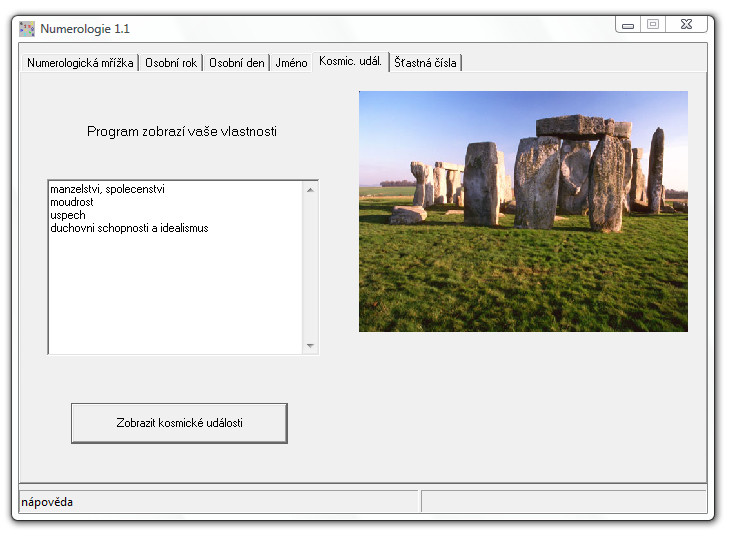Click the Zobrazit kosmické události button
This screenshot has height=541, width=732.
pyautogui.click(x=179, y=423)
